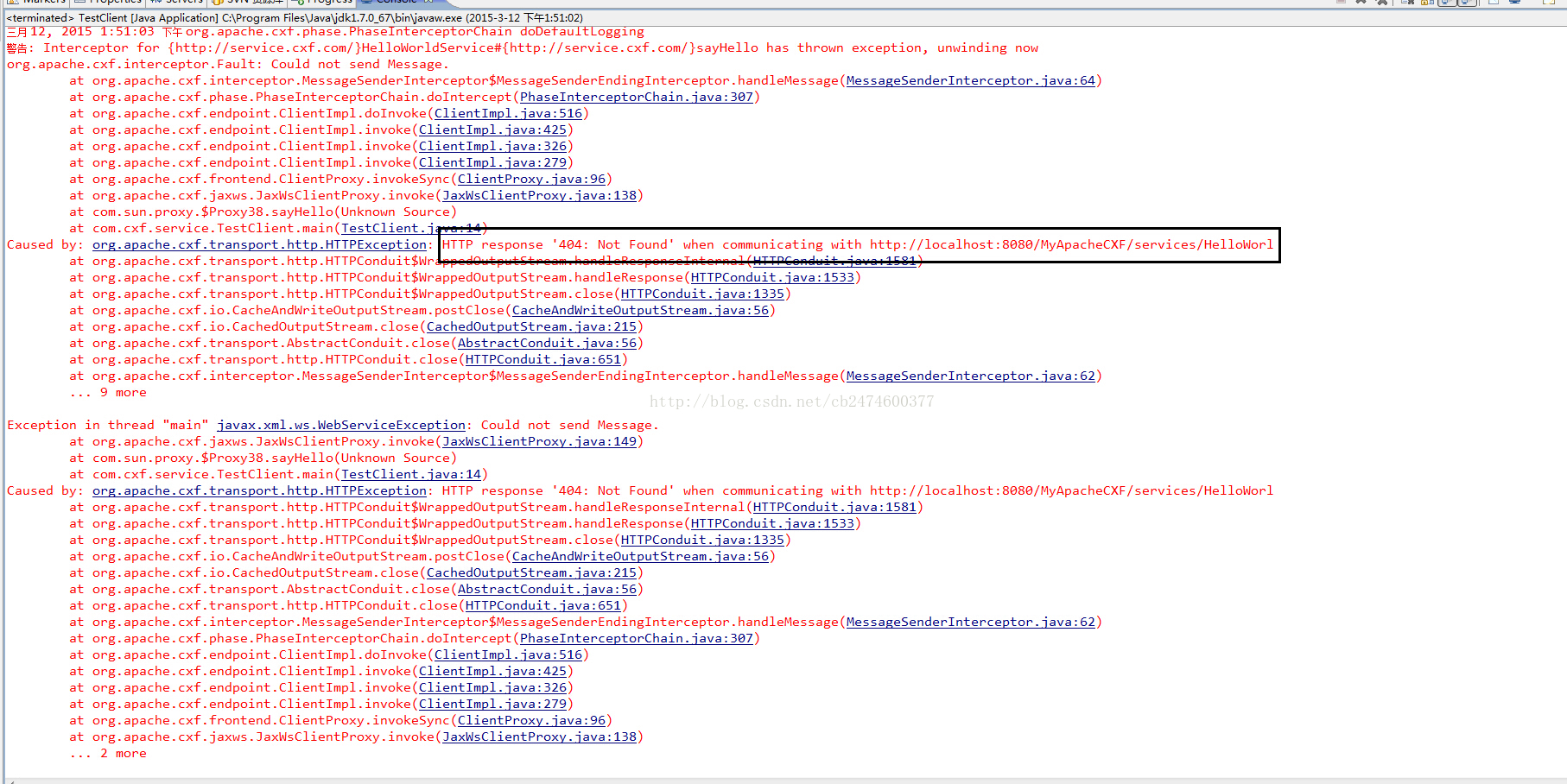Click the 'org.apache.cxf.interceptor.Fault: Could not send Message.' line

227,64
